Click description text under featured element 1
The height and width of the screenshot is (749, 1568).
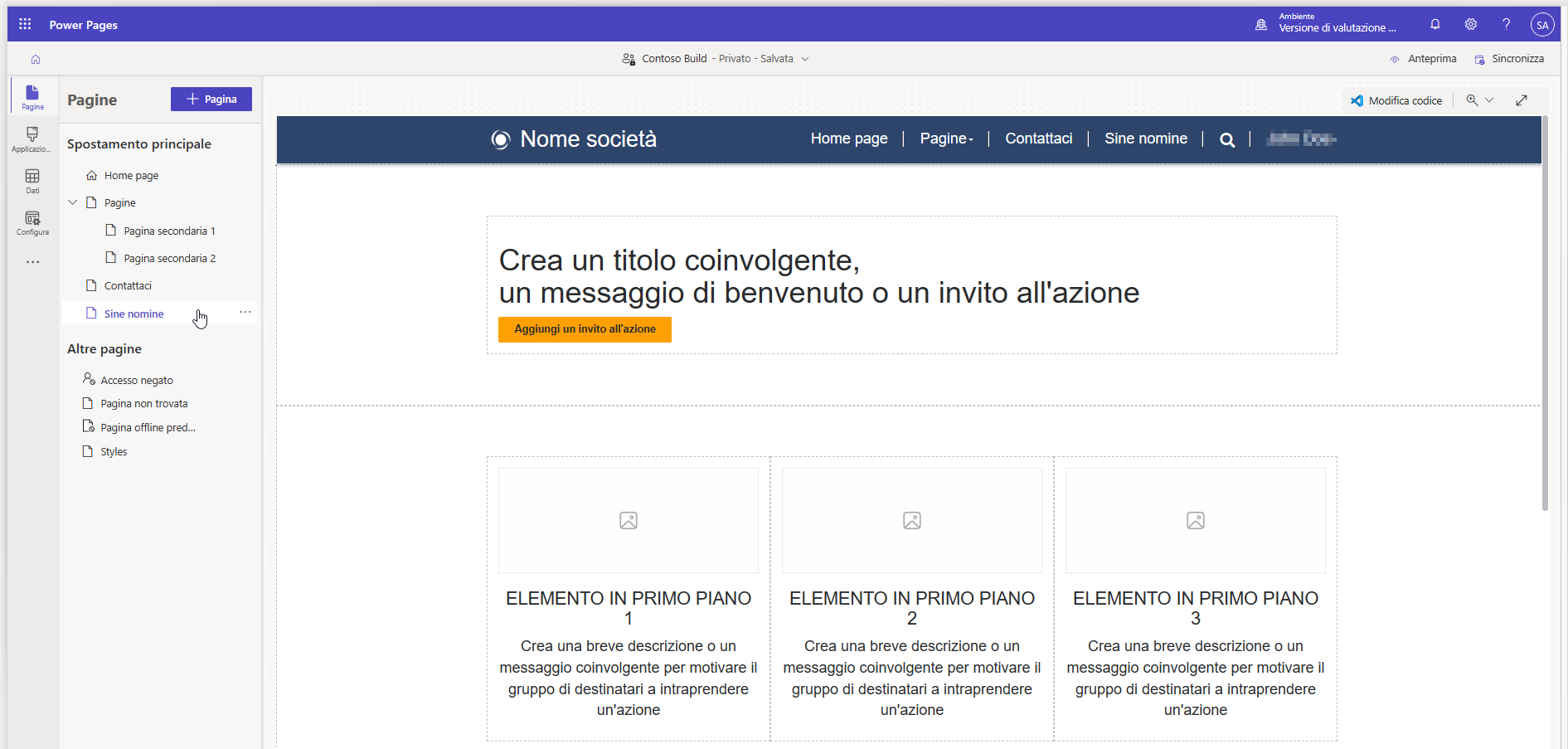point(629,678)
